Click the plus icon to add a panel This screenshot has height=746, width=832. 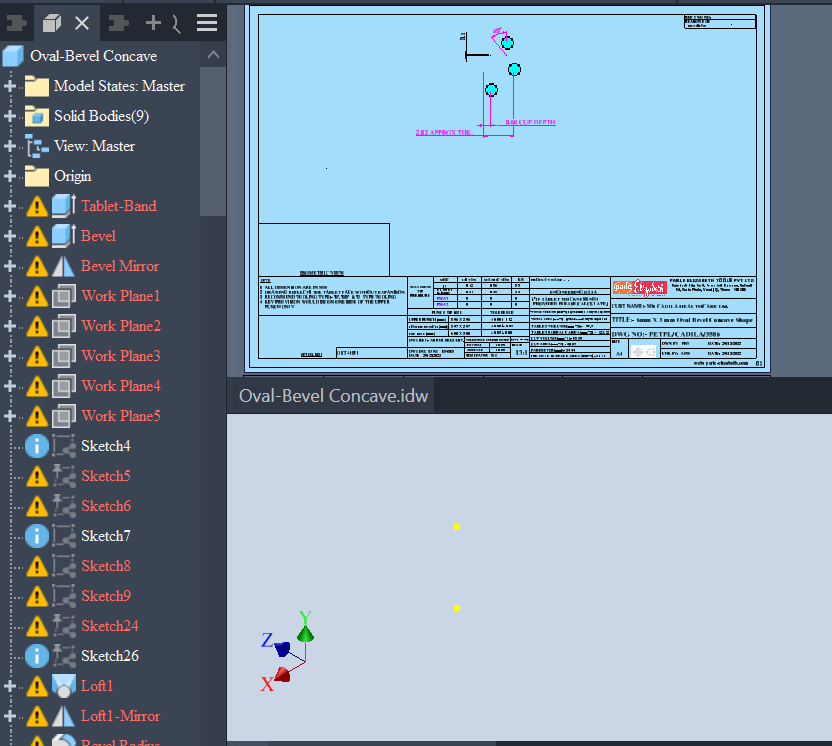153,23
